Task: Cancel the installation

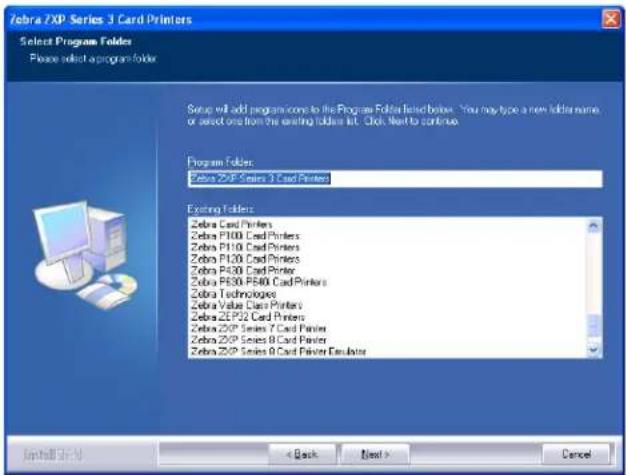Action: click(576, 454)
